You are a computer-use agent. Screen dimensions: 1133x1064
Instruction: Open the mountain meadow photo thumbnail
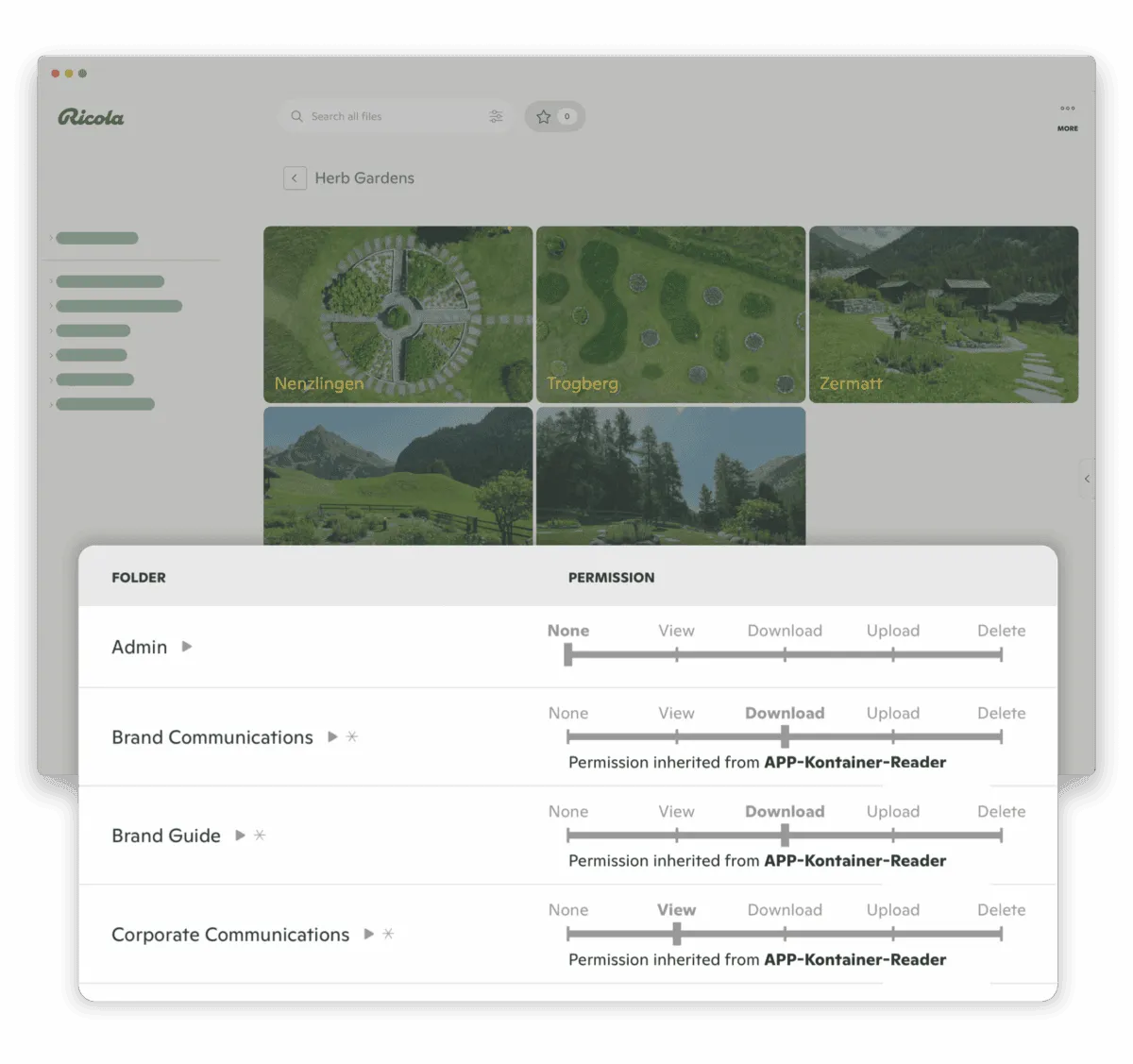pyautogui.click(x=397, y=476)
